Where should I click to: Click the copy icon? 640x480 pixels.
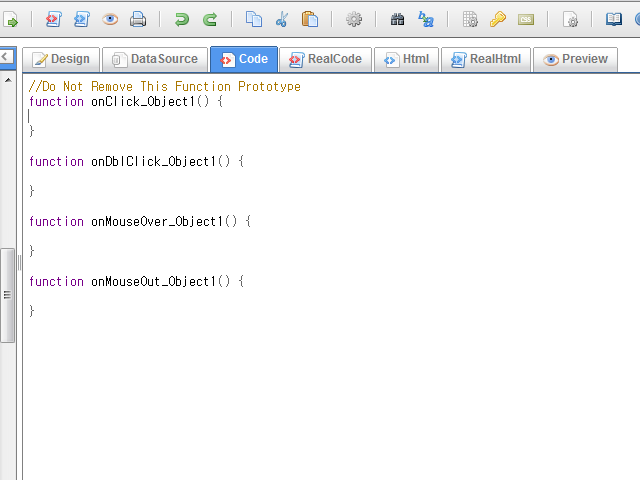(254, 19)
